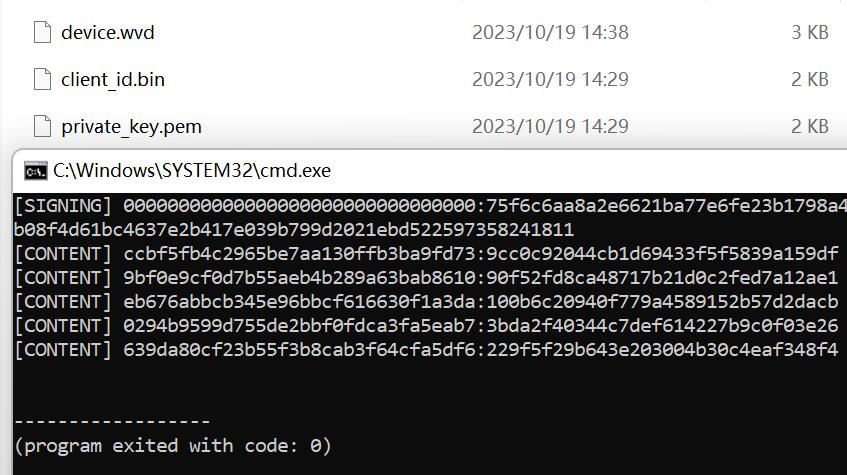Click the 2 KB size of client_id.bin
The height and width of the screenshot is (475, 847).
(x=809, y=79)
